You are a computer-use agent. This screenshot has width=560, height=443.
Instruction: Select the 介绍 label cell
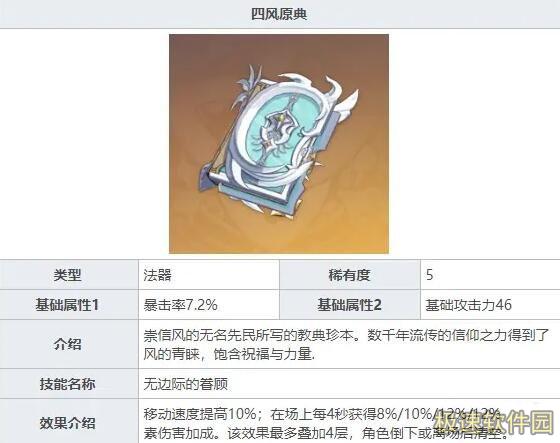pos(69,344)
